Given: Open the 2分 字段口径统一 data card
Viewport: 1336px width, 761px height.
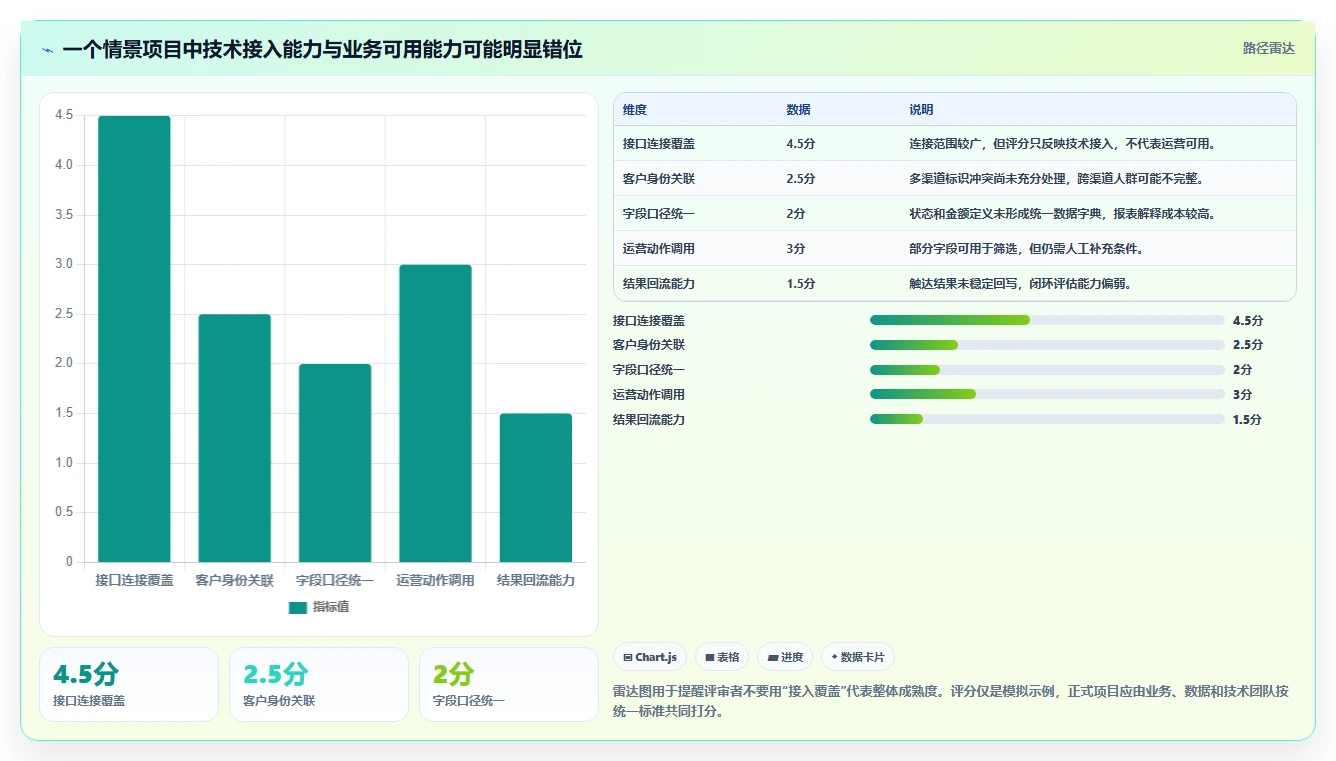Looking at the screenshot, I should [509, 684].
